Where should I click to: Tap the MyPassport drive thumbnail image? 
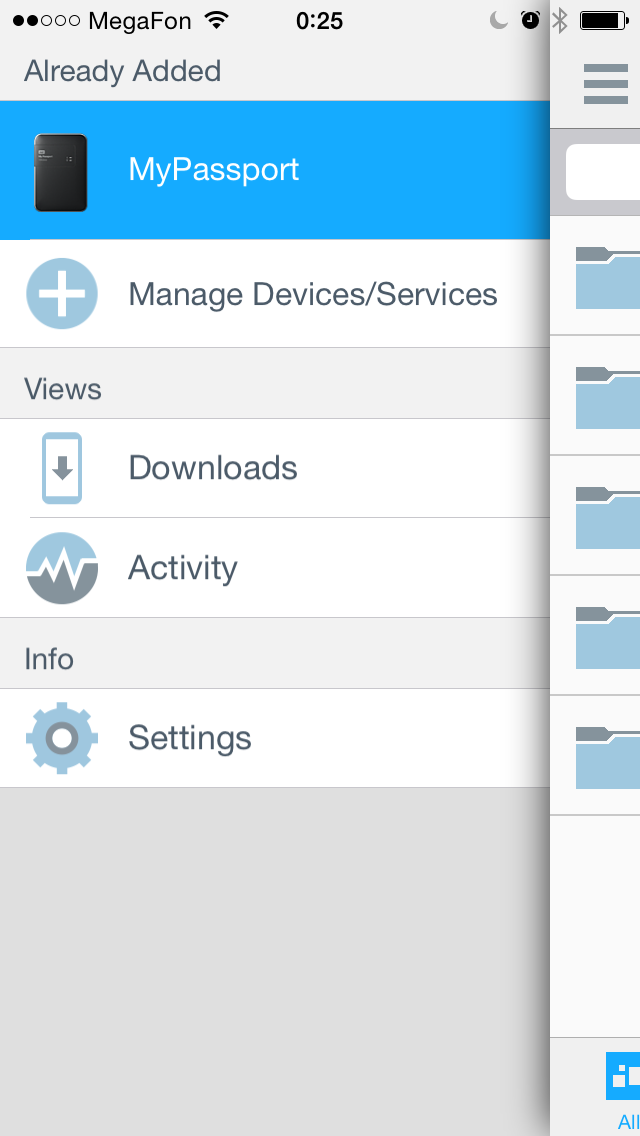[x=61, y=172]
